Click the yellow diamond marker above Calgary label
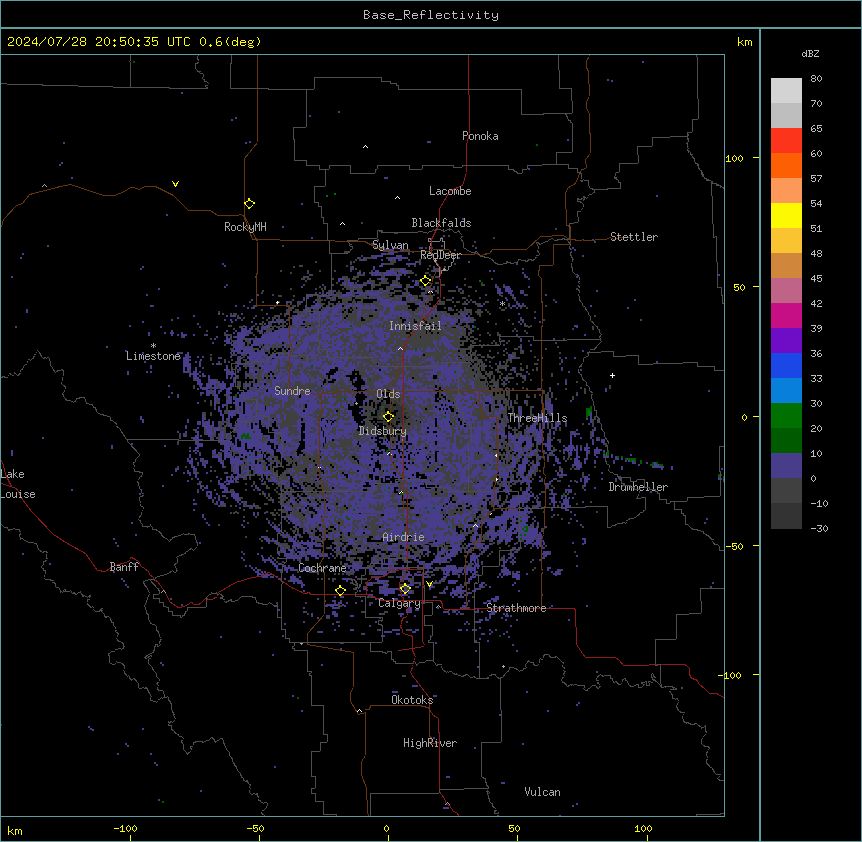Viewport: 862px width, 842px height. 405,589
